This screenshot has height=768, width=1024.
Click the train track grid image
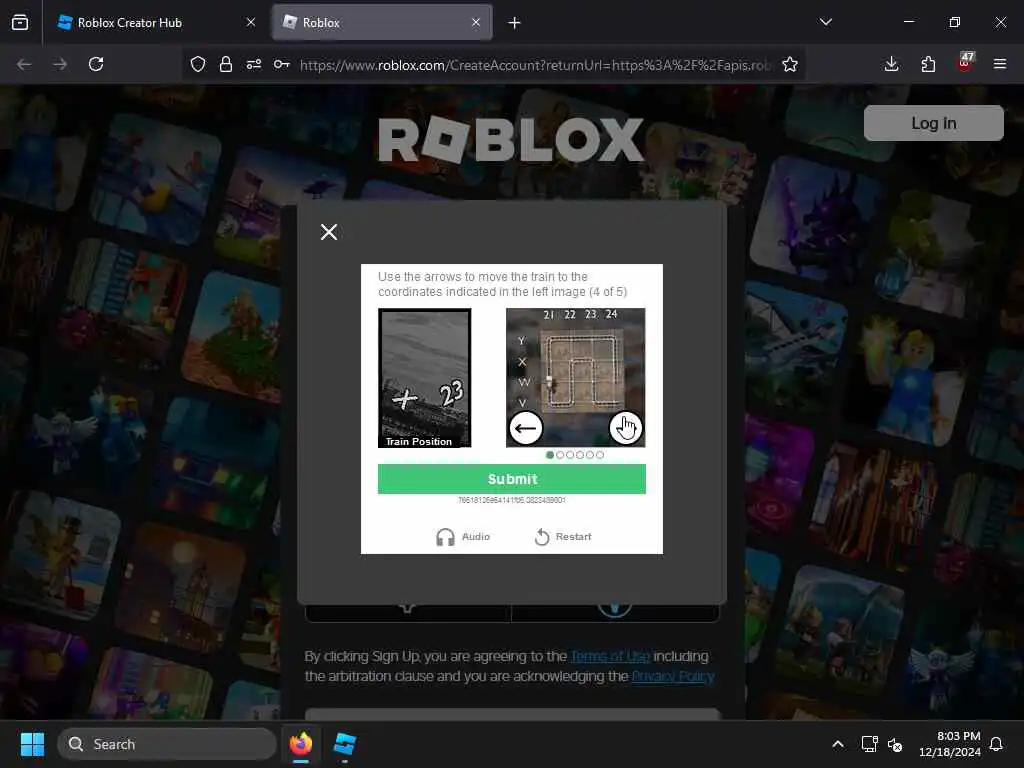click(575, 377)
